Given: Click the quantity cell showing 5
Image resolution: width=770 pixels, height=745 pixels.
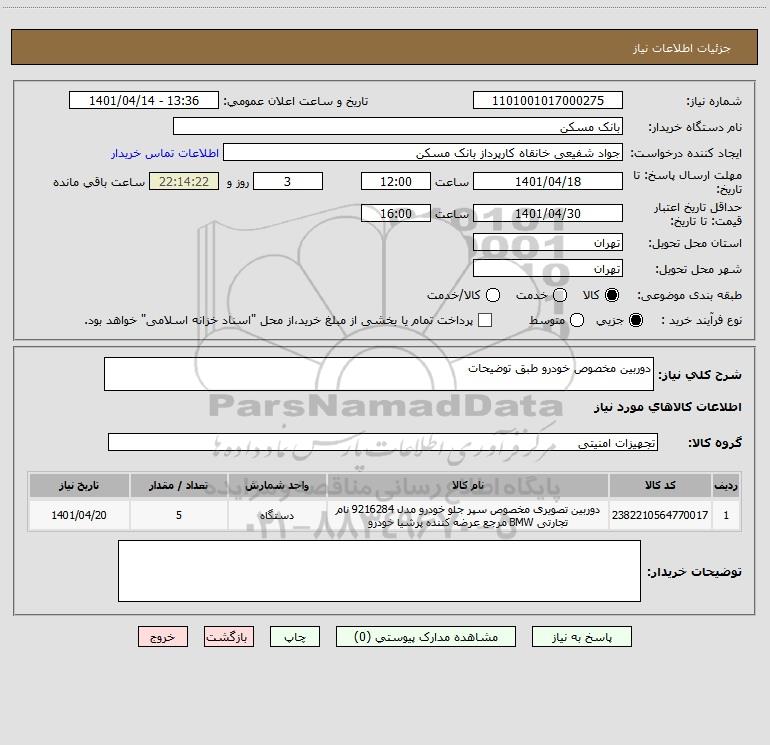Looking at the screenshot, I should [x=179, y=515].
